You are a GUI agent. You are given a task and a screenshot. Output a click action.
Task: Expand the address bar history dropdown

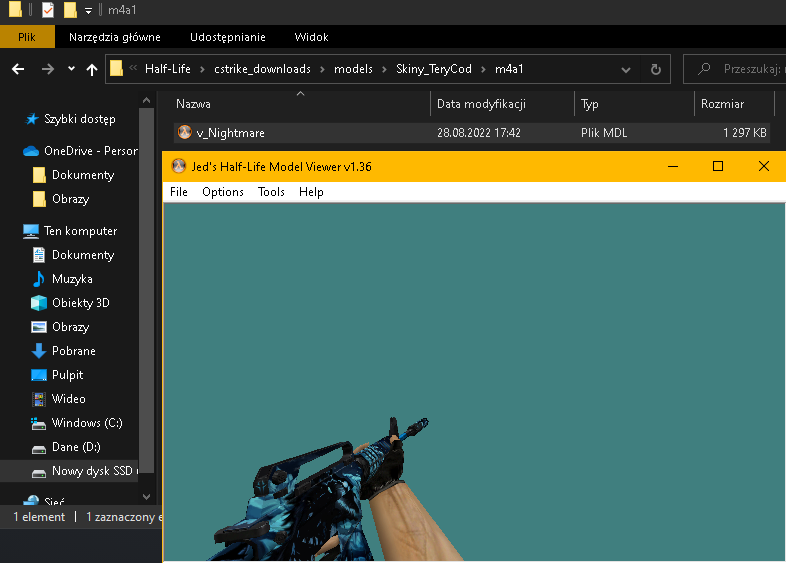626,70
